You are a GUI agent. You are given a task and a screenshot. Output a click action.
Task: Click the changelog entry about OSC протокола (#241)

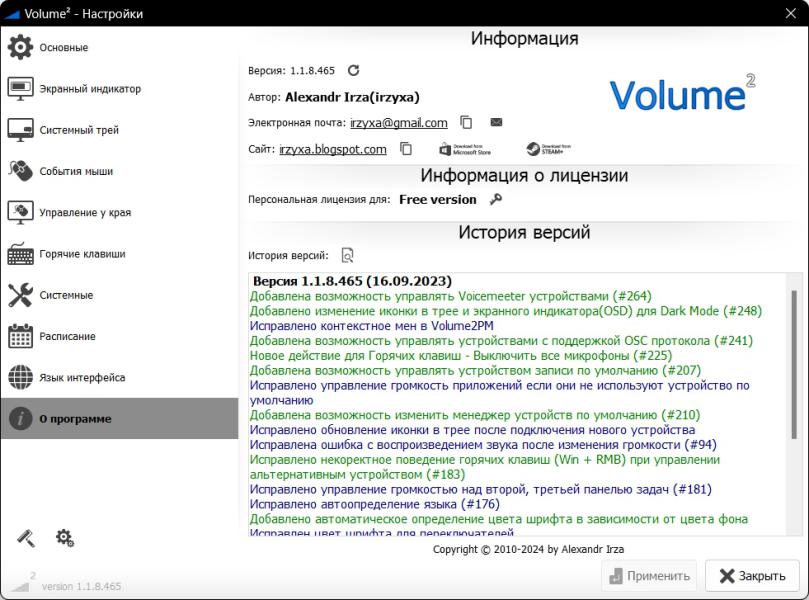click(x=501, y=341)
